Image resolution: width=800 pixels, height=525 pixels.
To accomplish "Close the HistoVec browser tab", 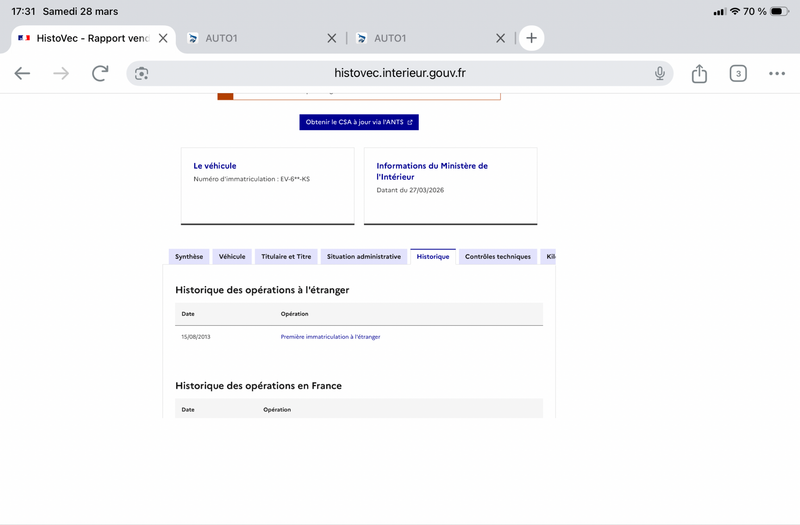I will click(x=163, y=38).
